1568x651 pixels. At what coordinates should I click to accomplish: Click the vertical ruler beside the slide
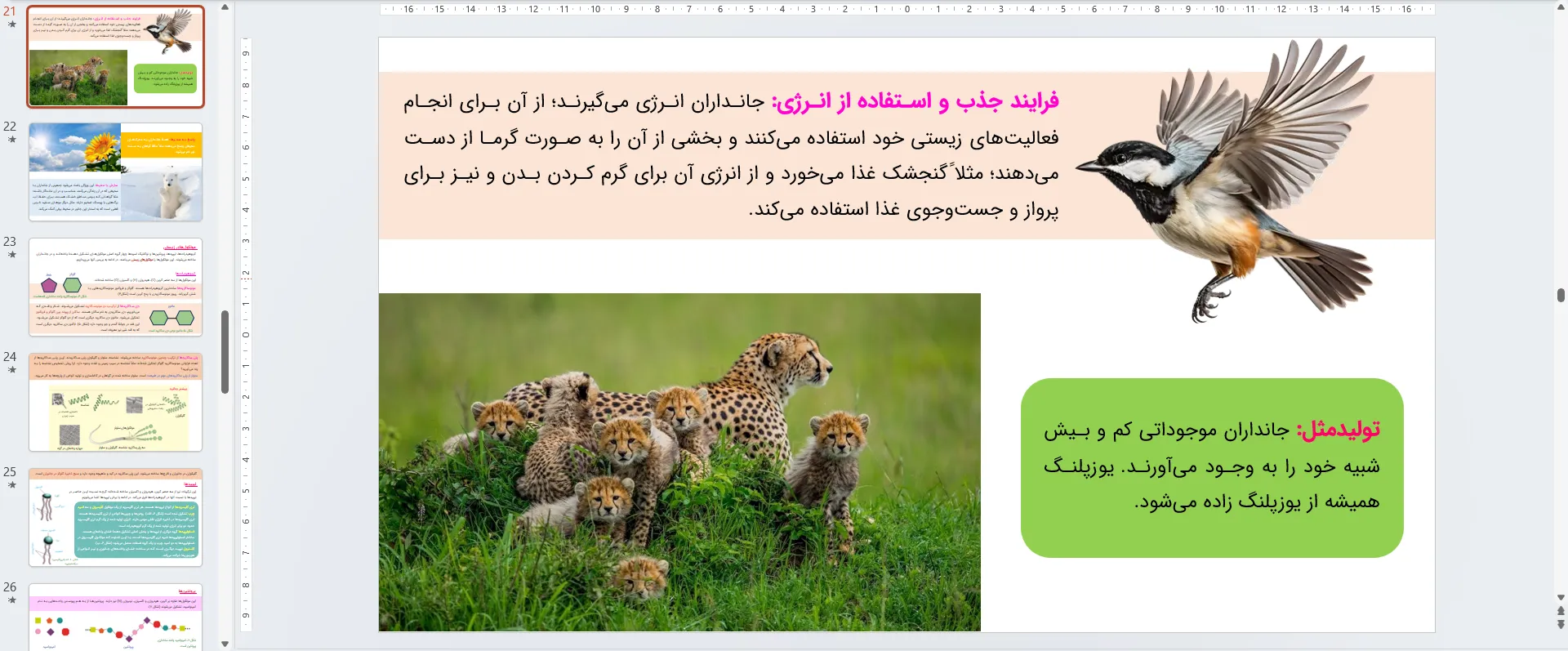[x=245, y=334]
